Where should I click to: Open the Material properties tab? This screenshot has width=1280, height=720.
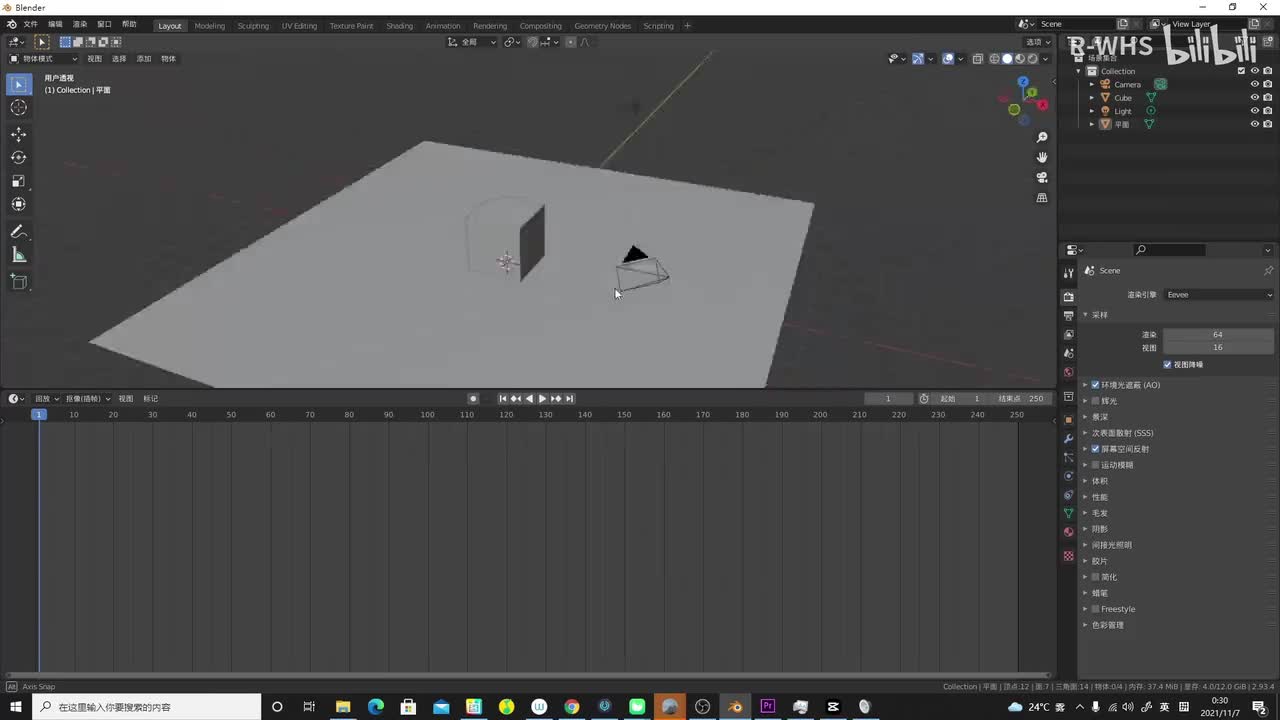(1068, 532)
